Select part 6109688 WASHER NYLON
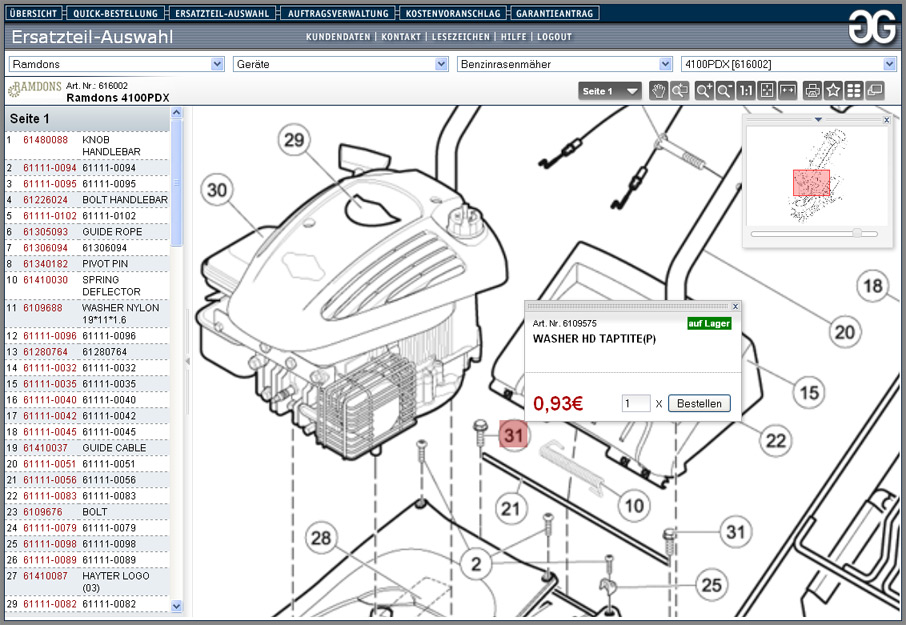The height and width of the screenshot is (625, 906). click(x=88, y=314)
